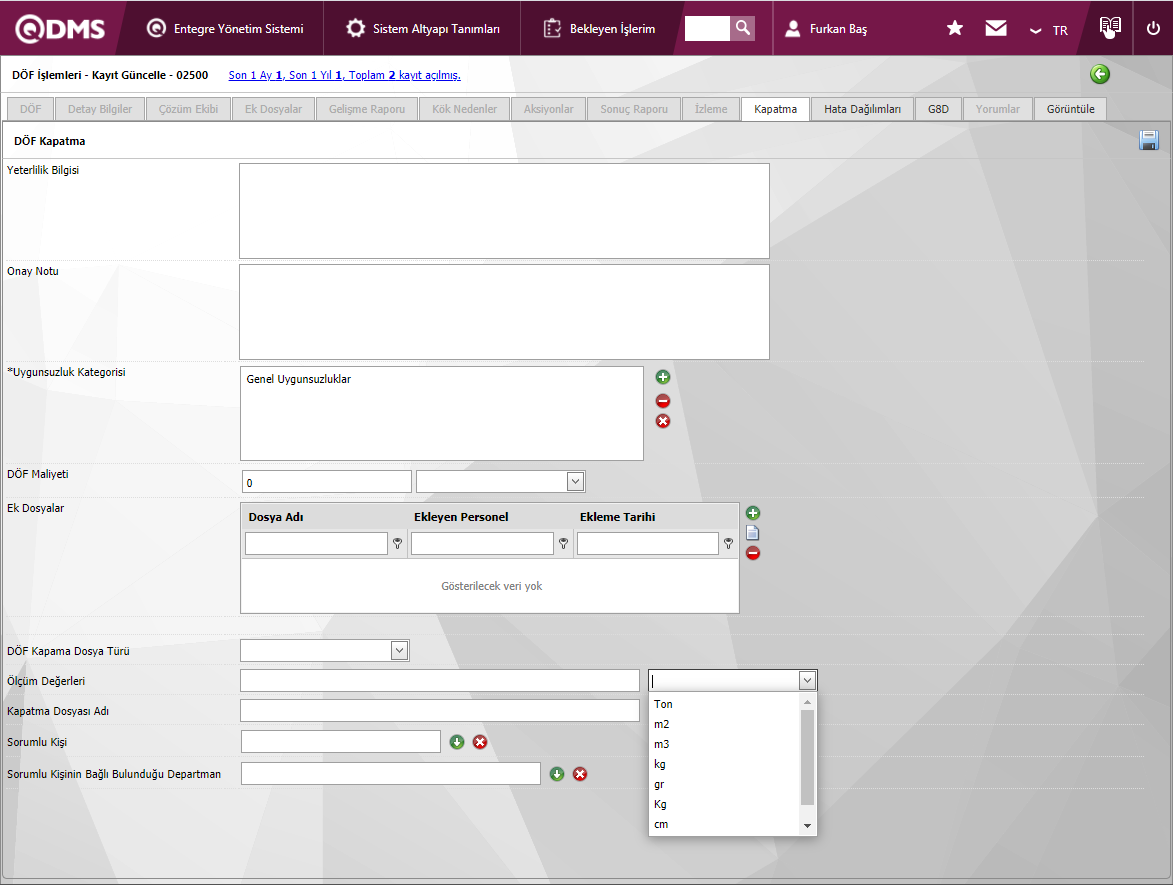The height and width of the screenshot is (885, 1173).
Task: Open Bekleyen İşlerim menu
Action: click(x=599, y=28)
